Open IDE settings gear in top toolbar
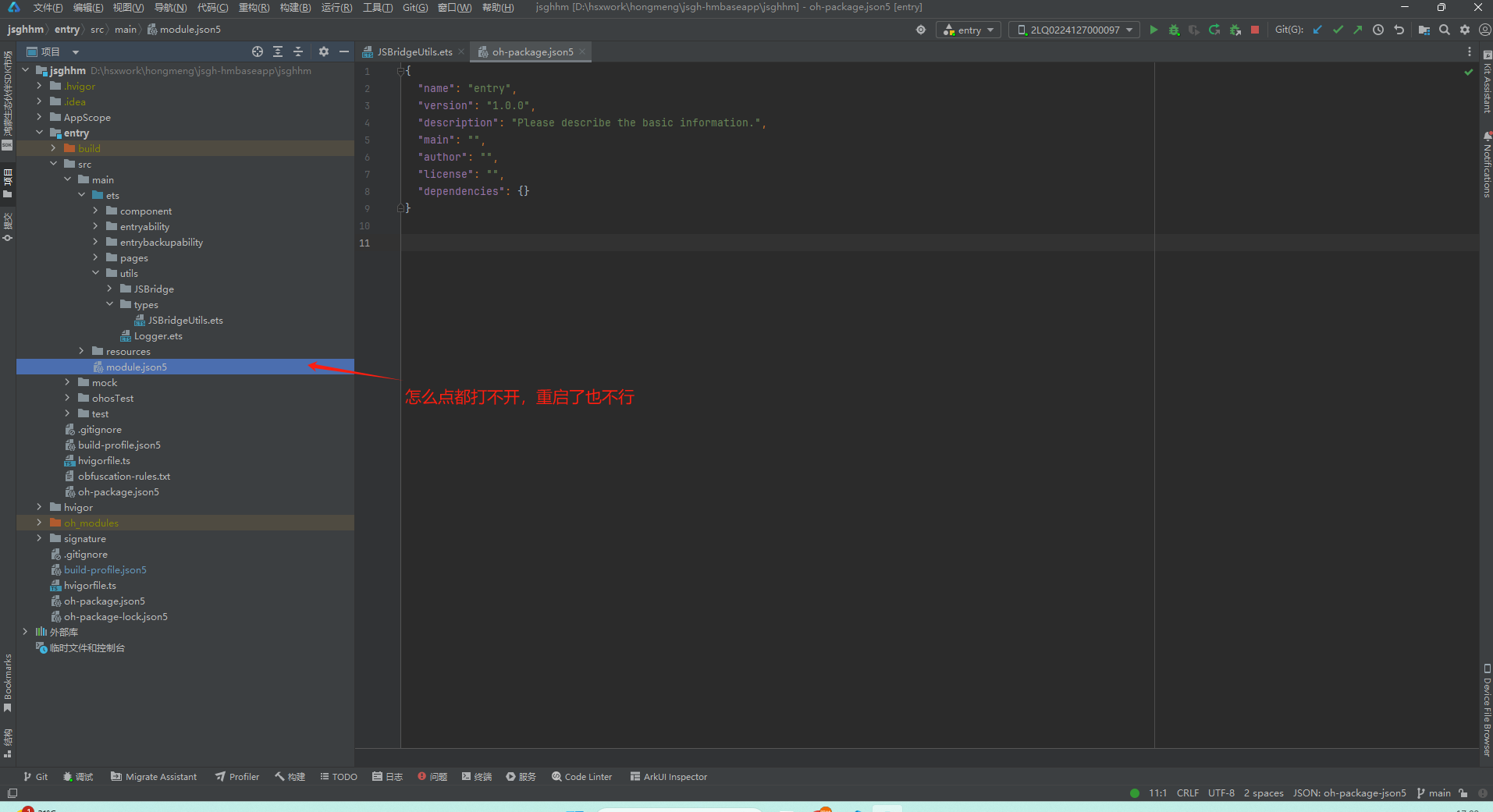The height and width of the screenshot is (812, 1493). (1465, 30)
